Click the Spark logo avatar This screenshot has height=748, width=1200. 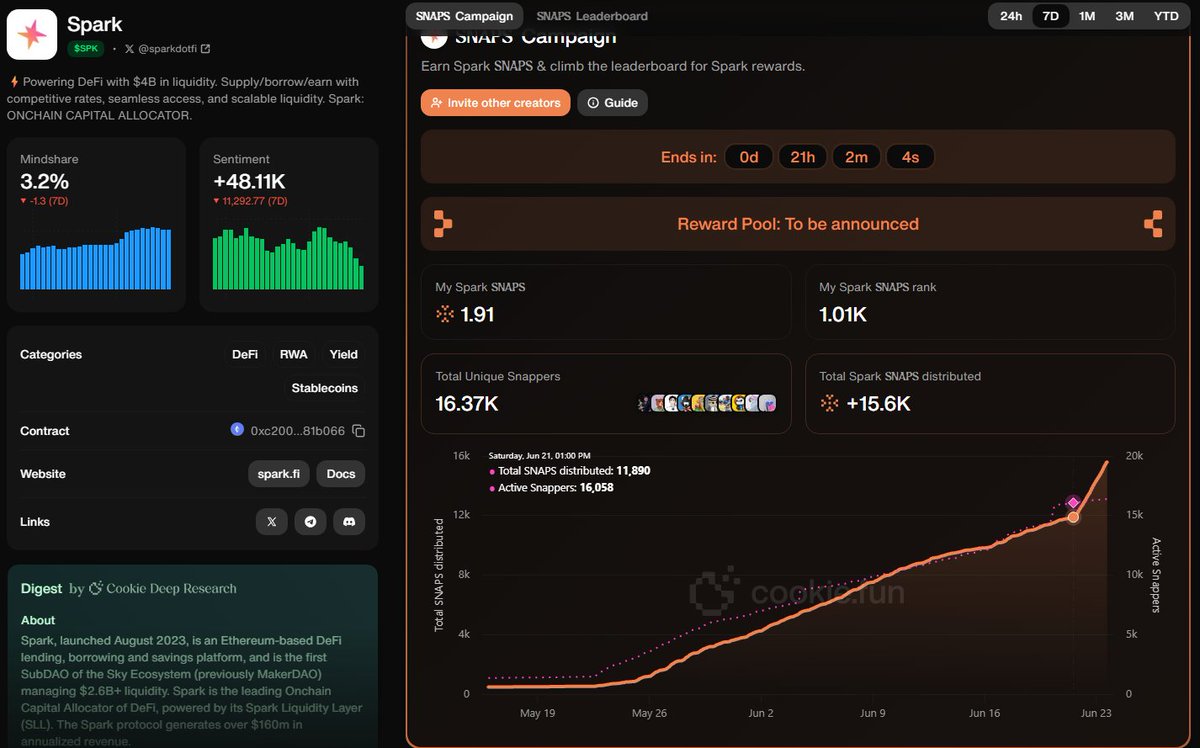32,35
